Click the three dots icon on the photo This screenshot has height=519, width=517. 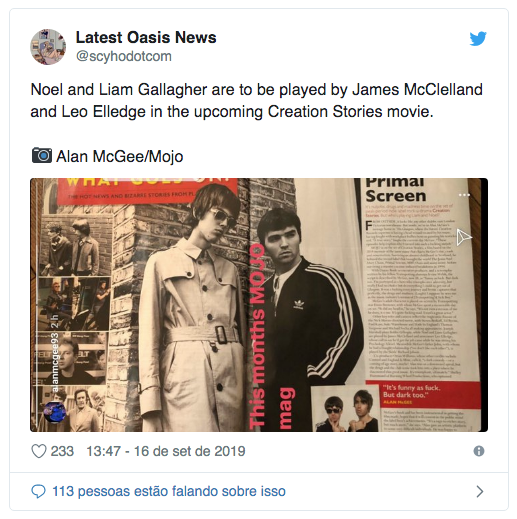coord(464,195)
